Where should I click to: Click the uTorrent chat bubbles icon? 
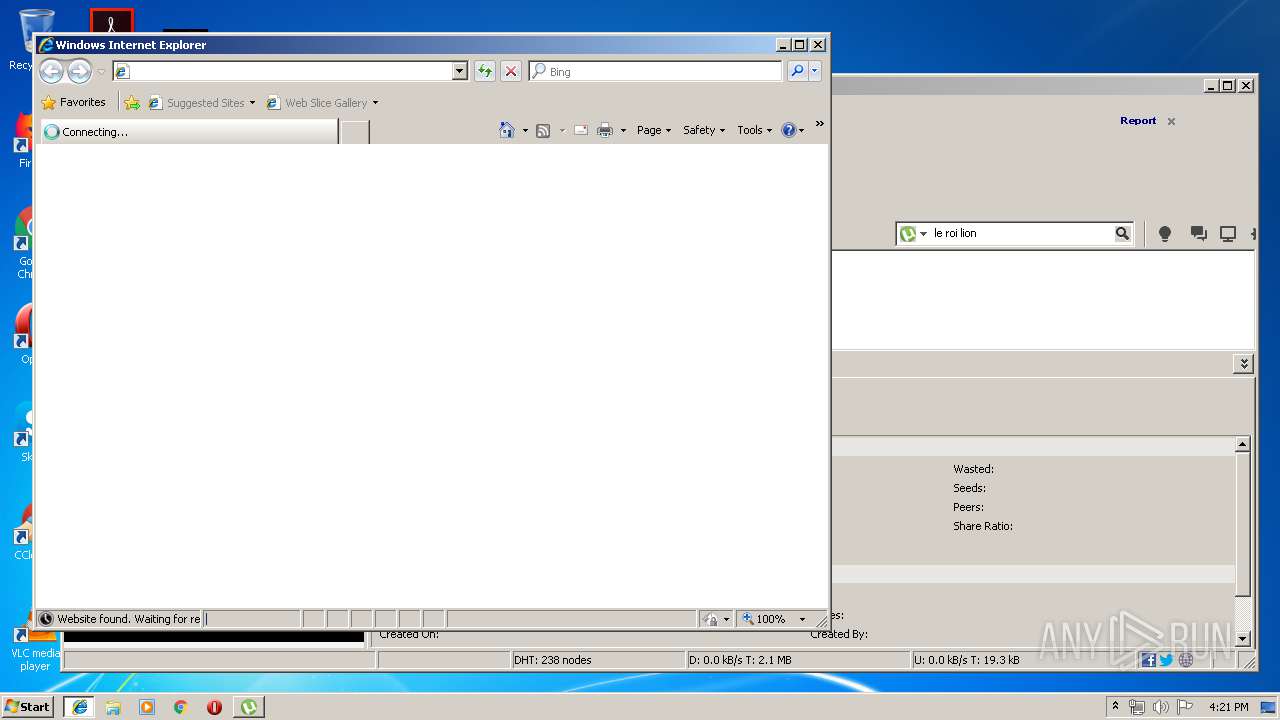point(1198,233)
